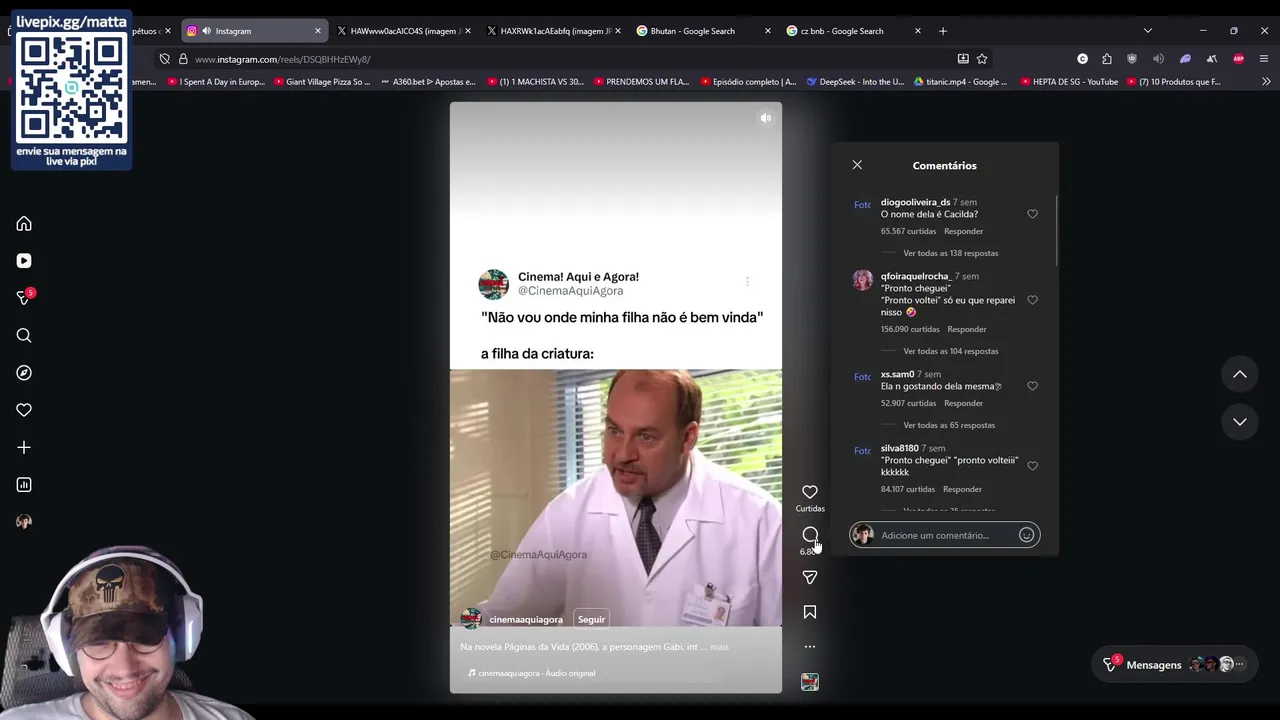
Task: Like xs.sam0 comment
Action: click(1033, 386)
